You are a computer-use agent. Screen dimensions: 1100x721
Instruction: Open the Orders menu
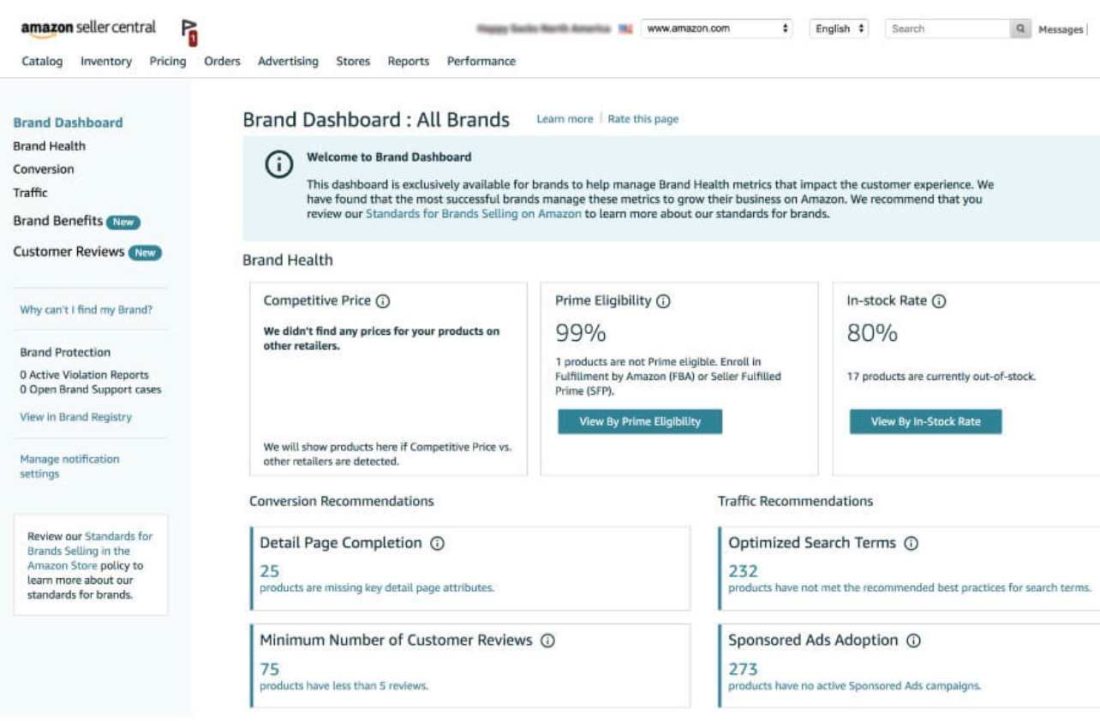coord(222,61)
